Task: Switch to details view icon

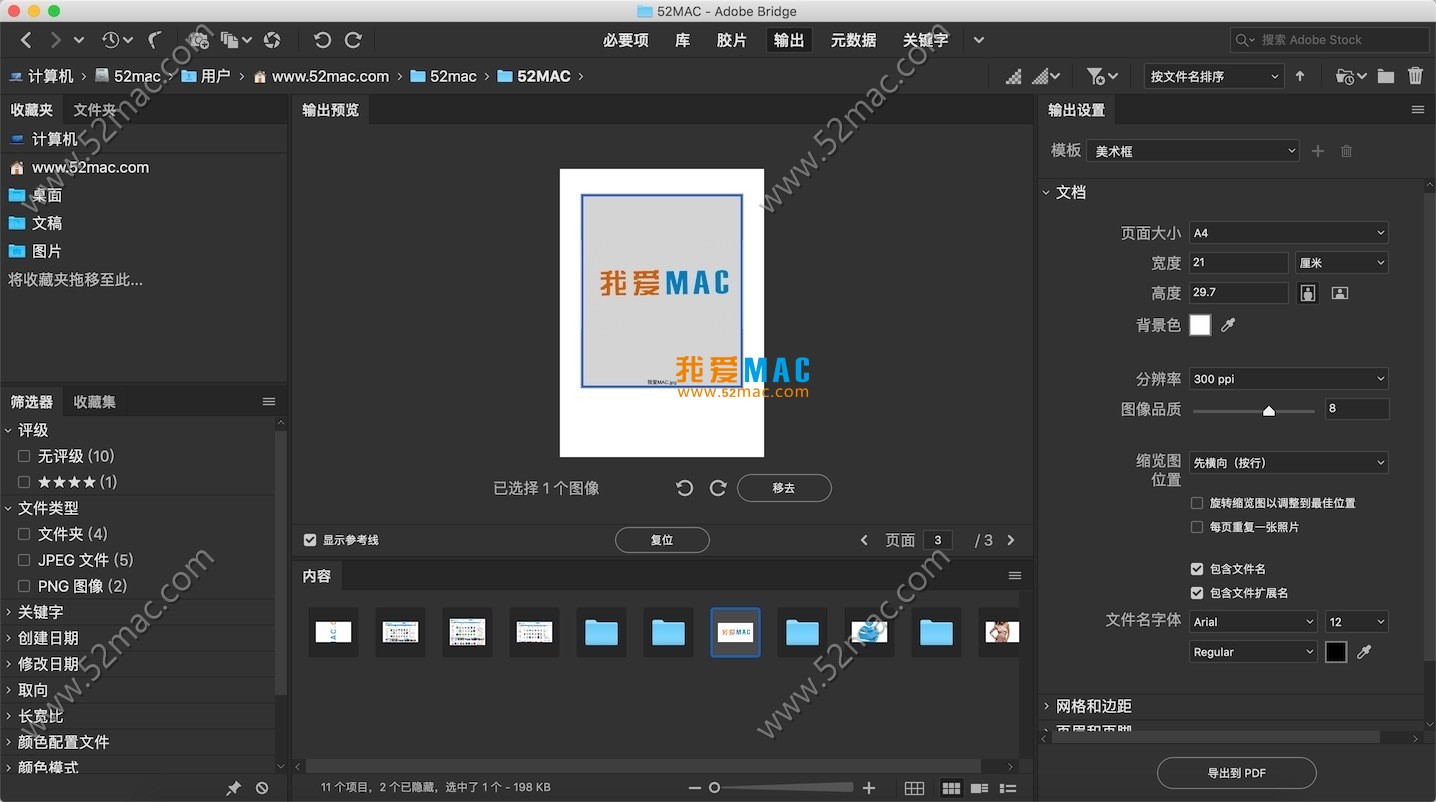Action: coord(980,788)
